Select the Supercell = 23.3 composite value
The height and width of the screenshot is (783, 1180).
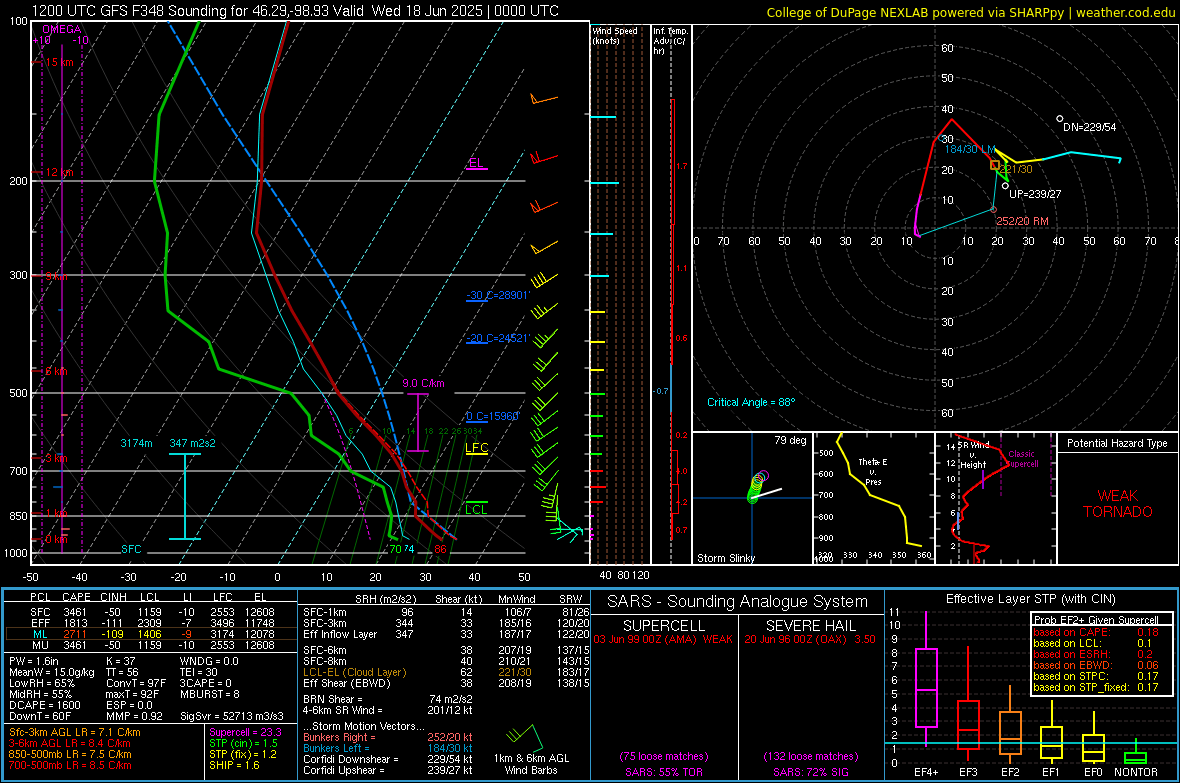pyautogui.click(x=245, y=733)
